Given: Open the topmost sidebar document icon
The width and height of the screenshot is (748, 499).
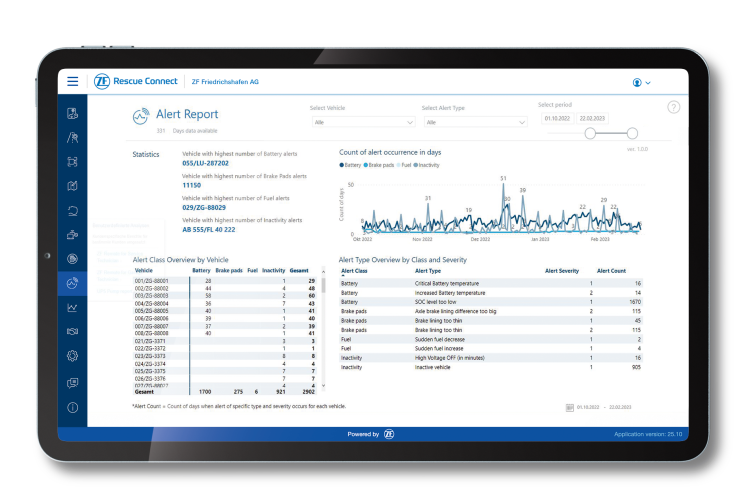Looking at the screenshot, I should 72,113.
